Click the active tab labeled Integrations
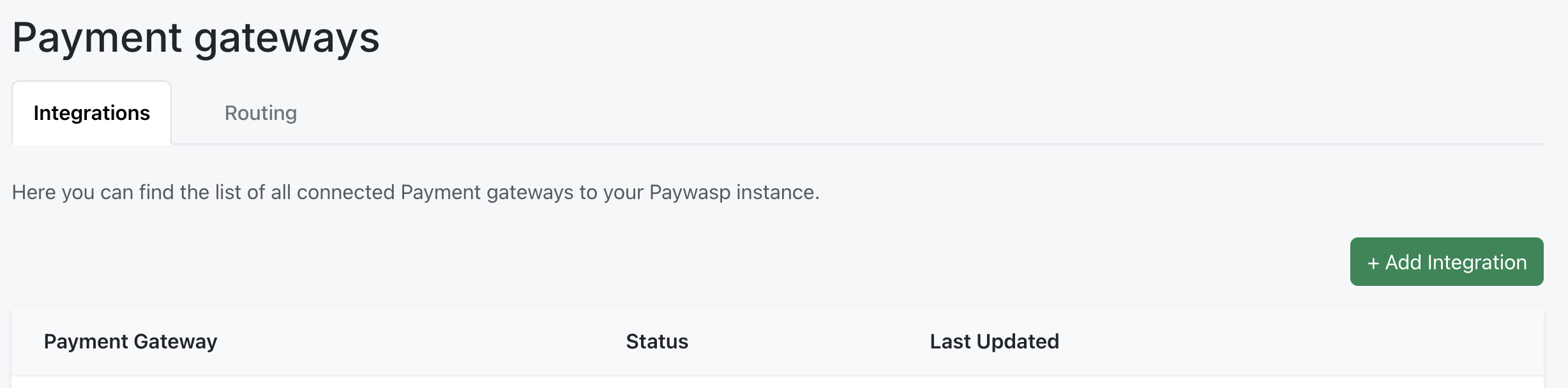 point(91,113)
